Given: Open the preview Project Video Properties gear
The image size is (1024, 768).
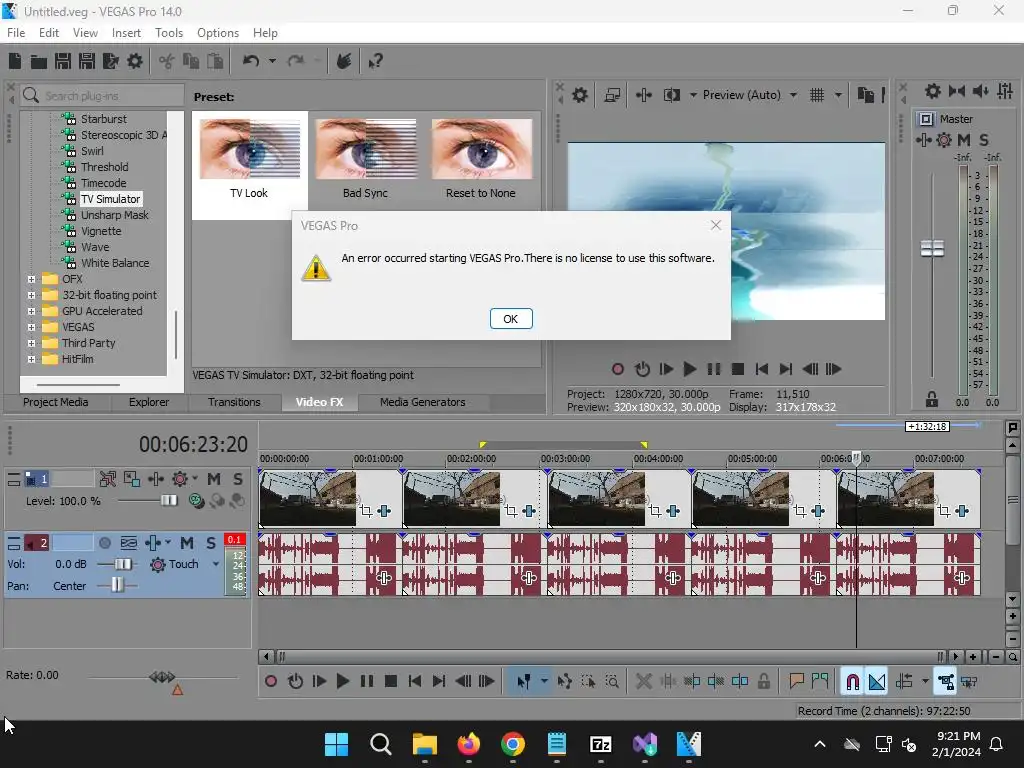Looking at the screenshot, I should (580, 95).
